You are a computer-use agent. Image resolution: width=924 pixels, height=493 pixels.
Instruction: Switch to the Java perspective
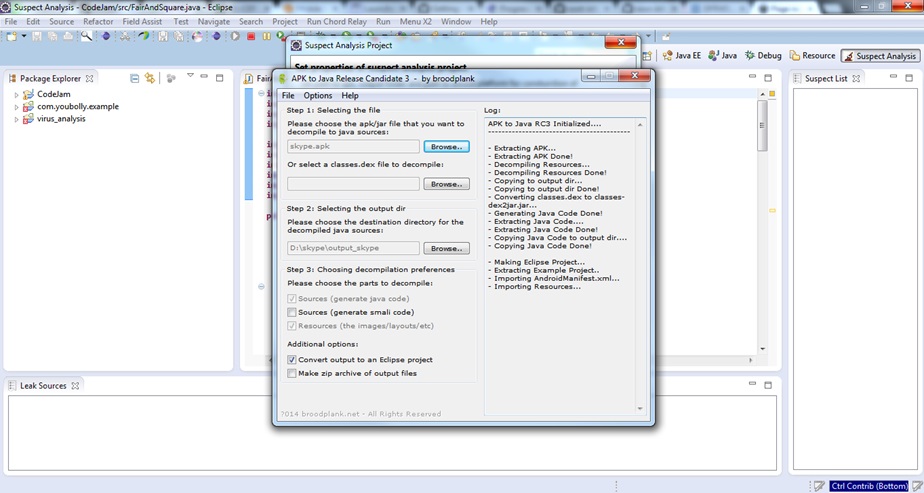click(x=722, y=55)
